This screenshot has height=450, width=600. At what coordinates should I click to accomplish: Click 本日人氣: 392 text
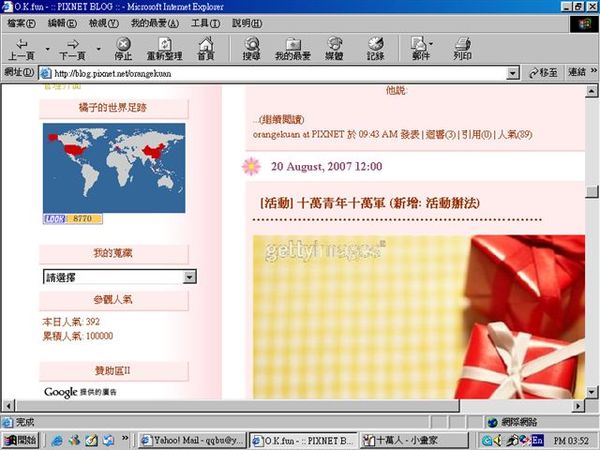[x=71, y=321]
